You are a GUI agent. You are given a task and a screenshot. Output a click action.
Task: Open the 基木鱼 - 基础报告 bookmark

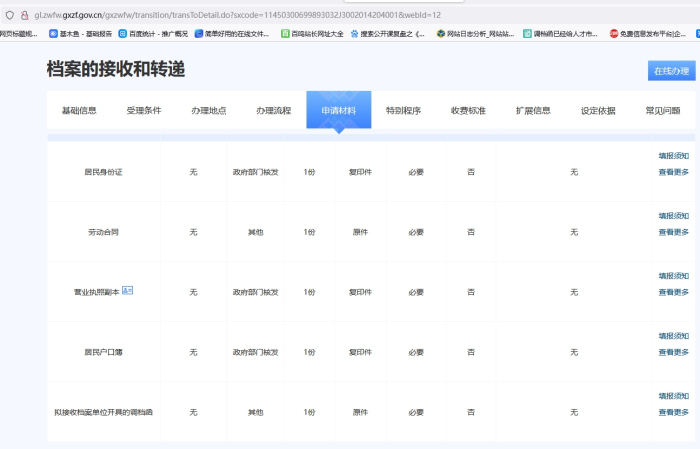click(x=80, y=33)
